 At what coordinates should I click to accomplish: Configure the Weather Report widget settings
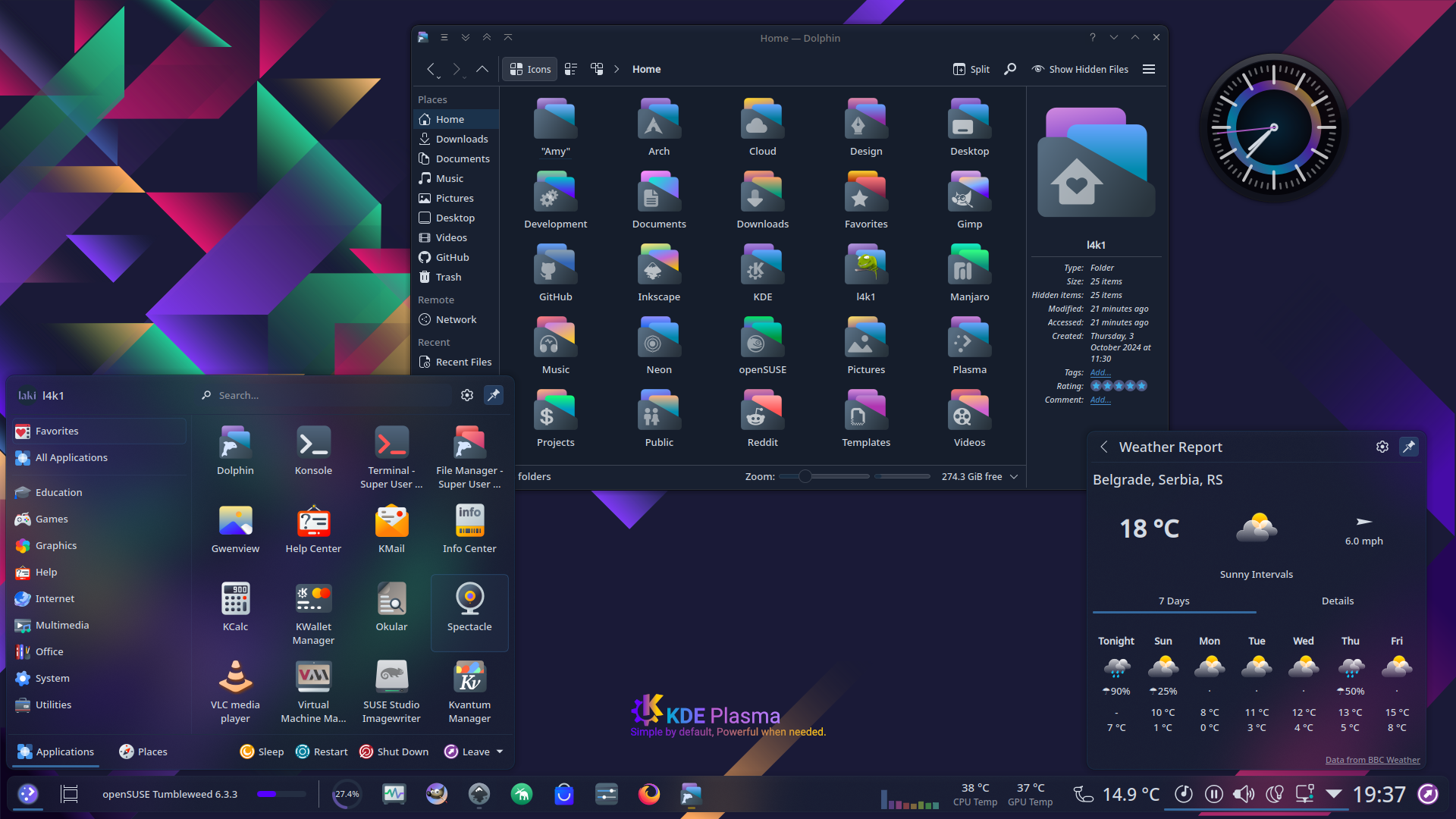1382,447
